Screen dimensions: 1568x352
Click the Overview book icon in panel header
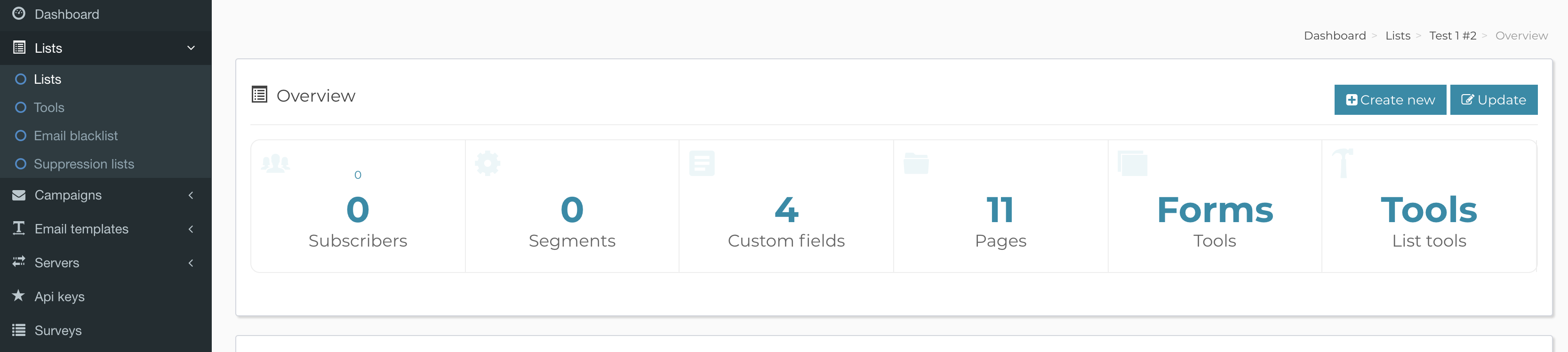(x=259, y=95)
